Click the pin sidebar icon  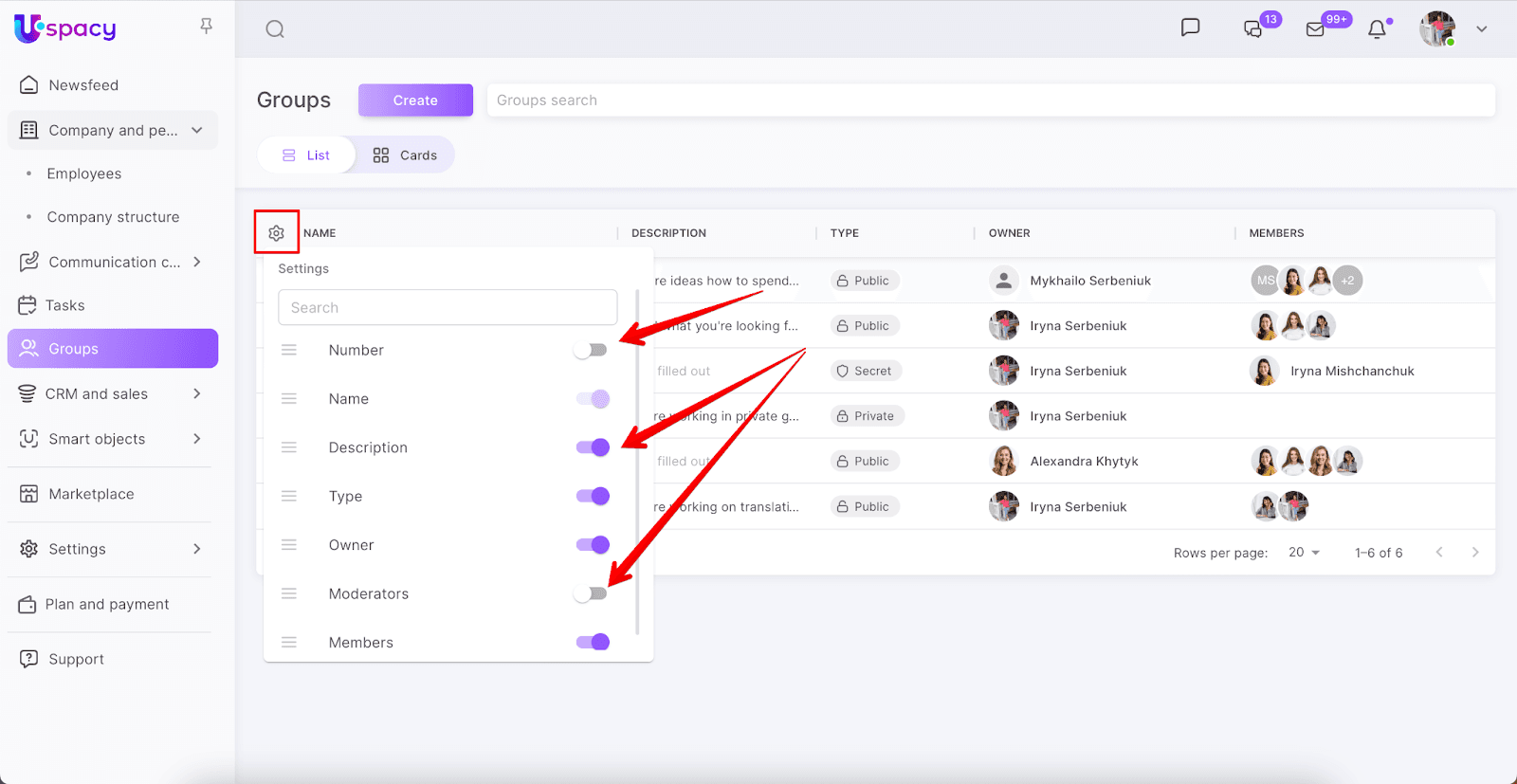[x=206, y=27]
